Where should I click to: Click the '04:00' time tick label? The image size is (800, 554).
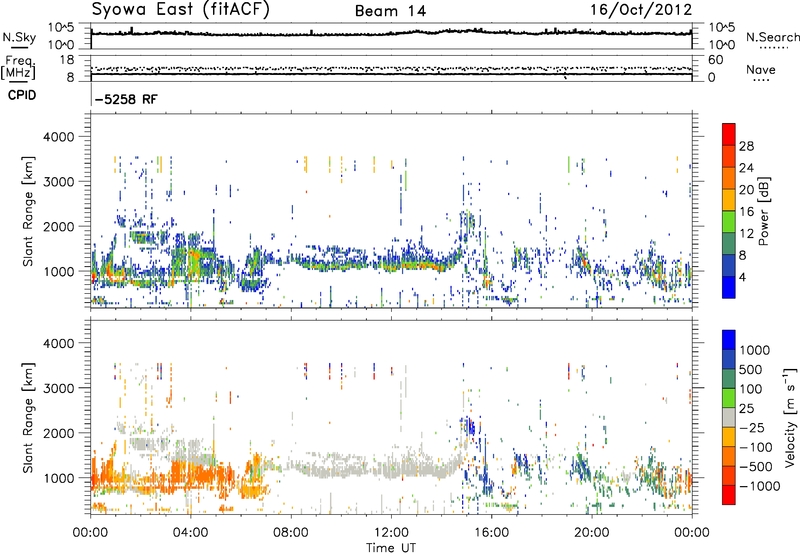click(190, 533)
